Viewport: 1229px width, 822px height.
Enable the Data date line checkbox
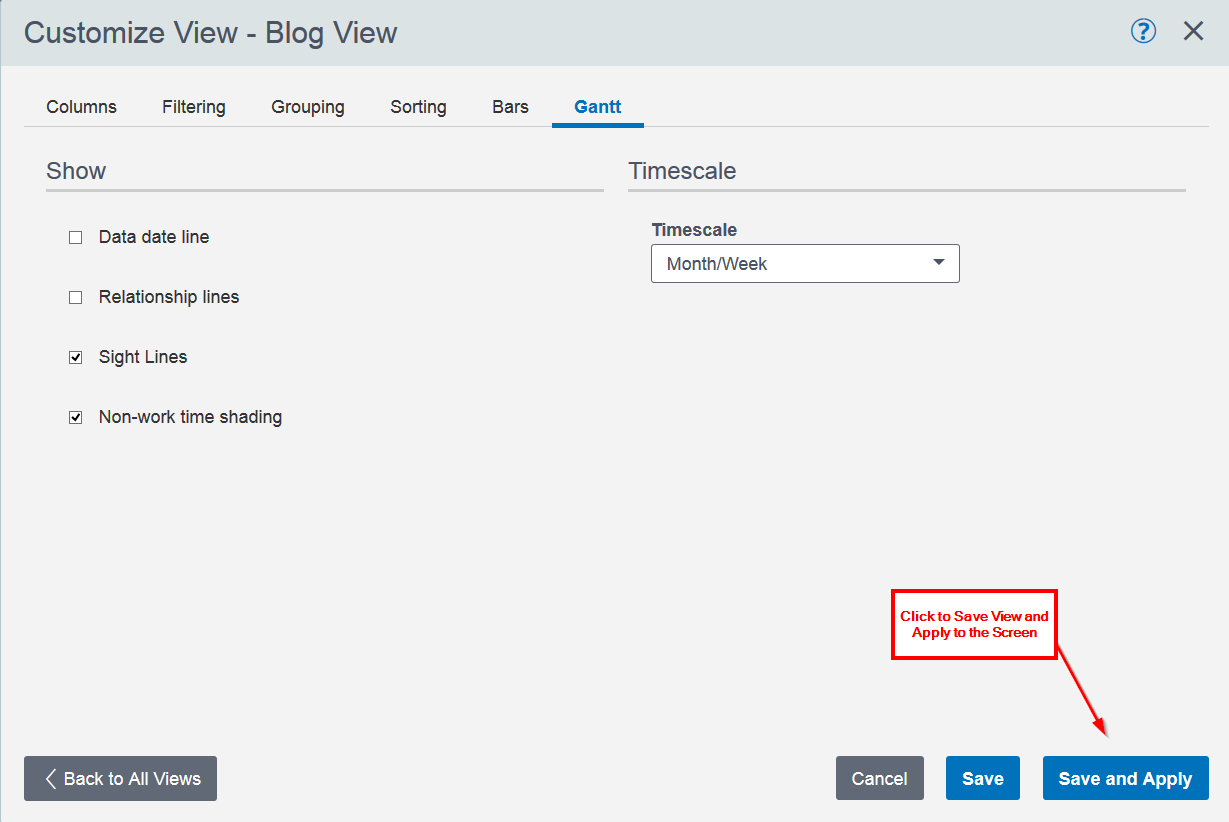tap(75, 238)
